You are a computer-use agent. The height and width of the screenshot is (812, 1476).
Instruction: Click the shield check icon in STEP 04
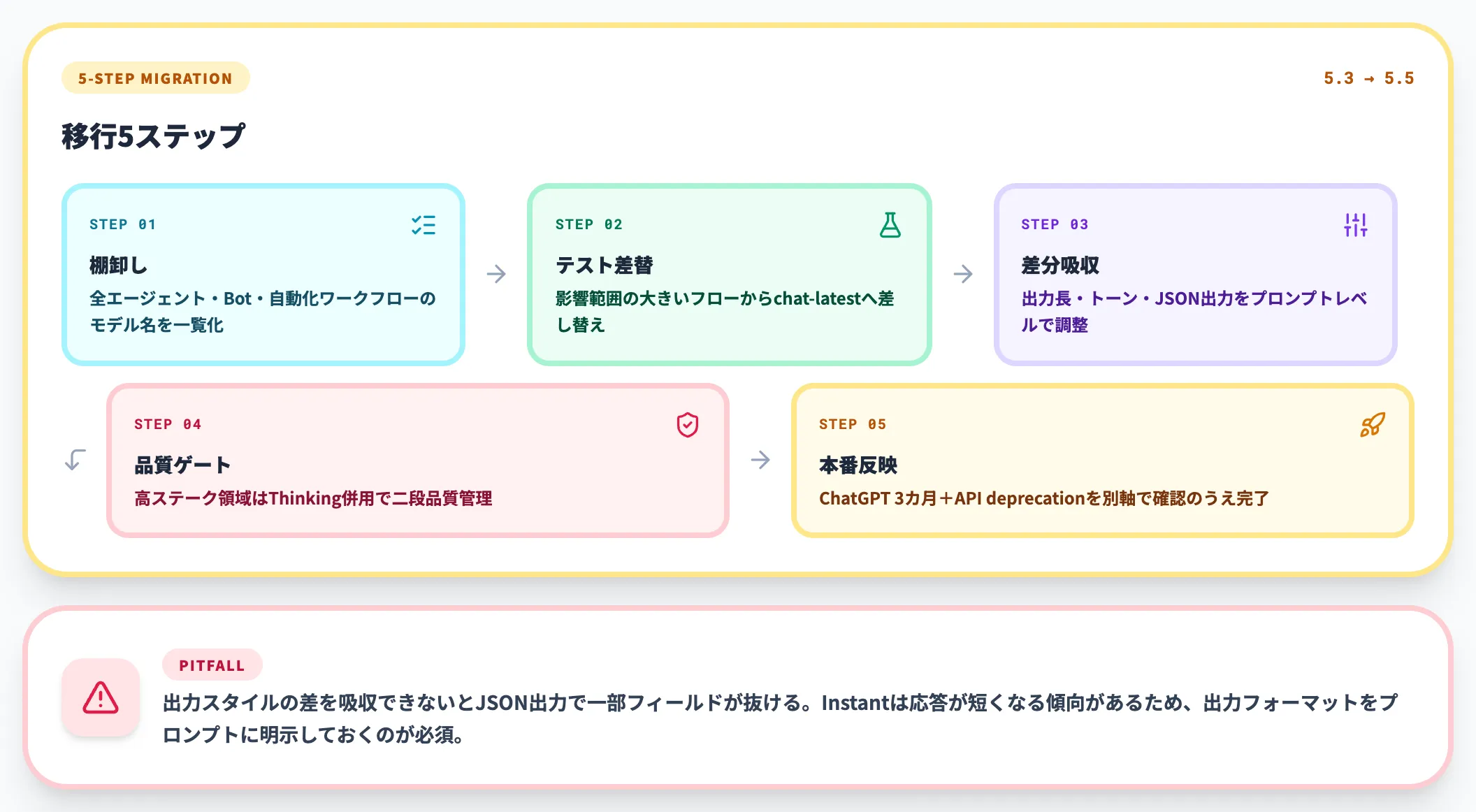tap(688, 425)
